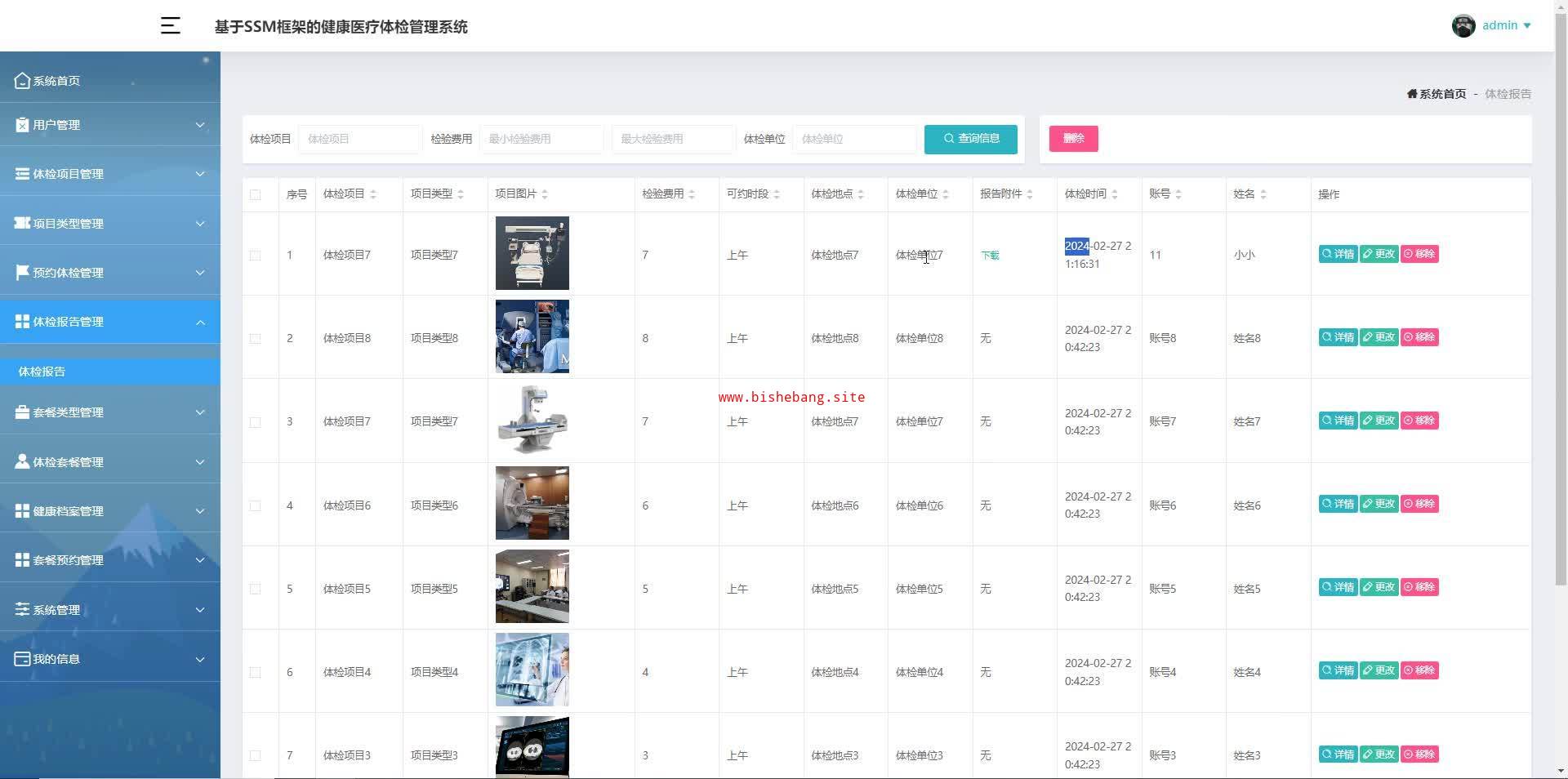This screenshot has width=1568, height=779.
Task: Open the 体检项目8 row thumbnail image
Action: click(x=532, y=336)
